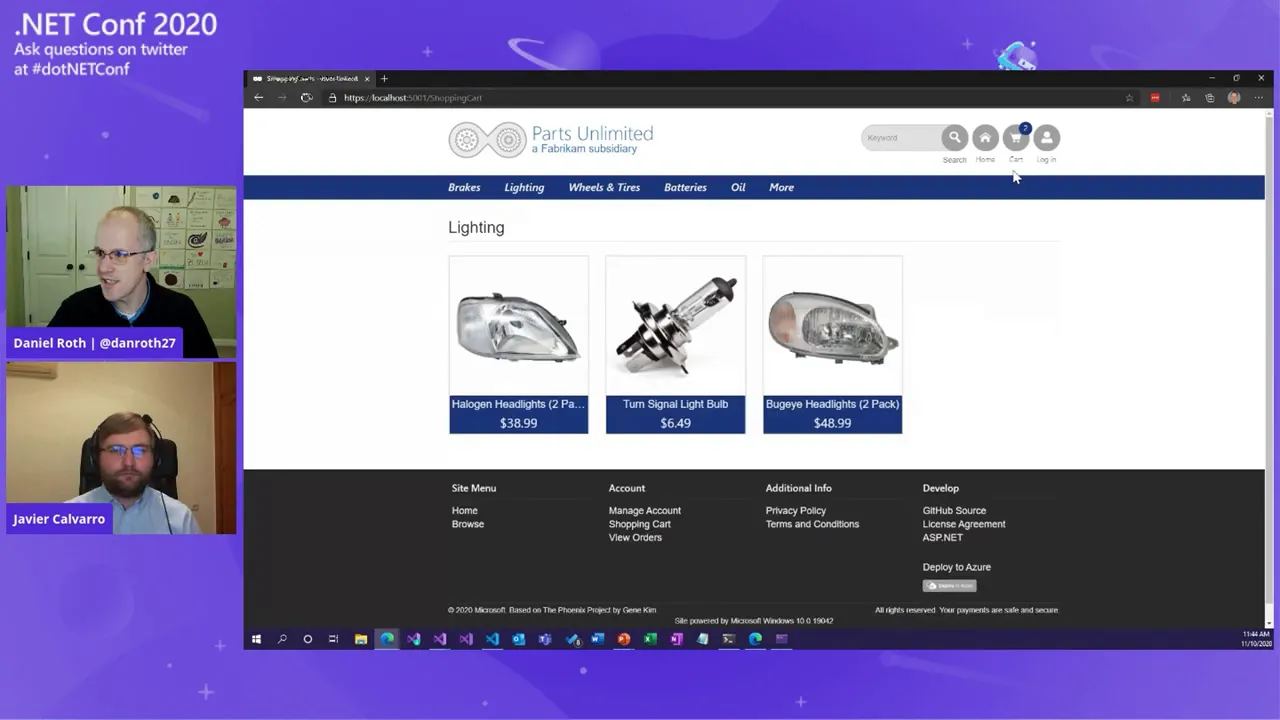The width and height of the screenshot is (1280, 720).
Task: Open the Oil category
Action: (738, 187)
